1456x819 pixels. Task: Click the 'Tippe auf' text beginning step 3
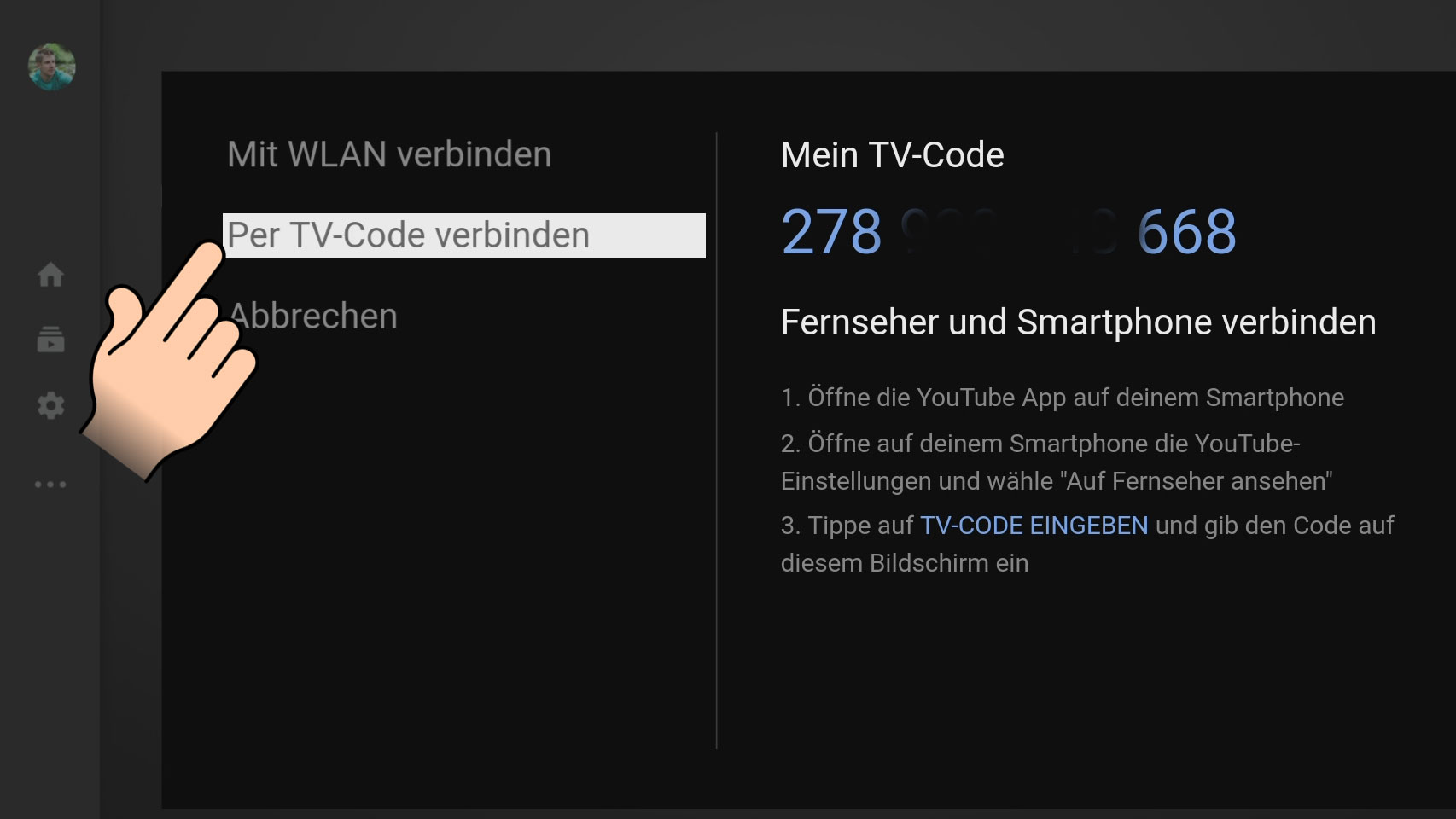point(860,526)
